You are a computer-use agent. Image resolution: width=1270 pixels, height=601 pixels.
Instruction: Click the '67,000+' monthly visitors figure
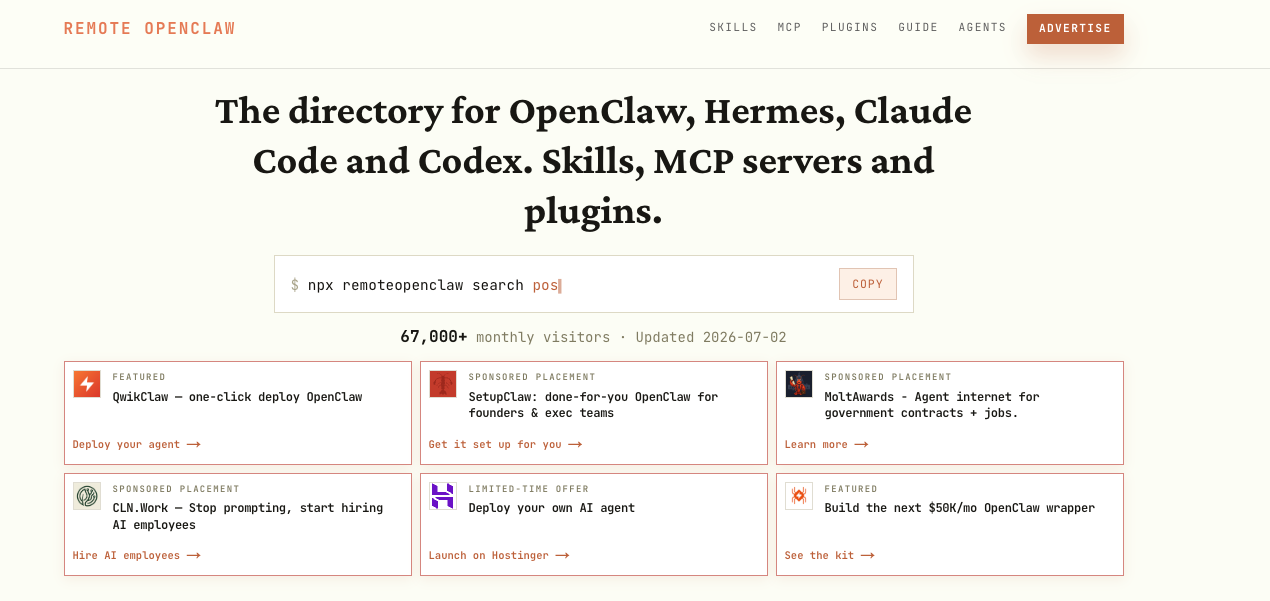pos(434,337)
